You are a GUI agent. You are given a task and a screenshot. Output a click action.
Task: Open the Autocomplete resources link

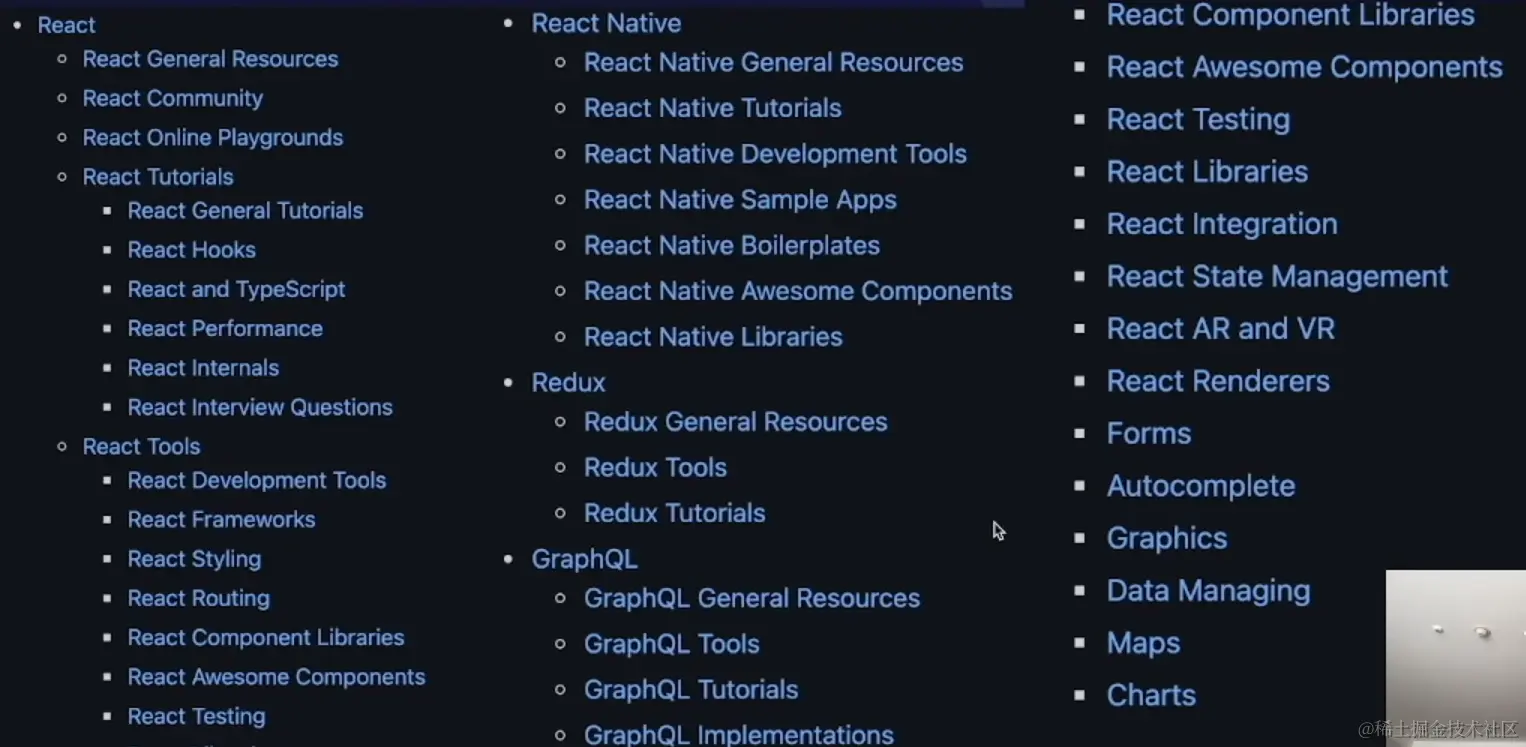1201,485
